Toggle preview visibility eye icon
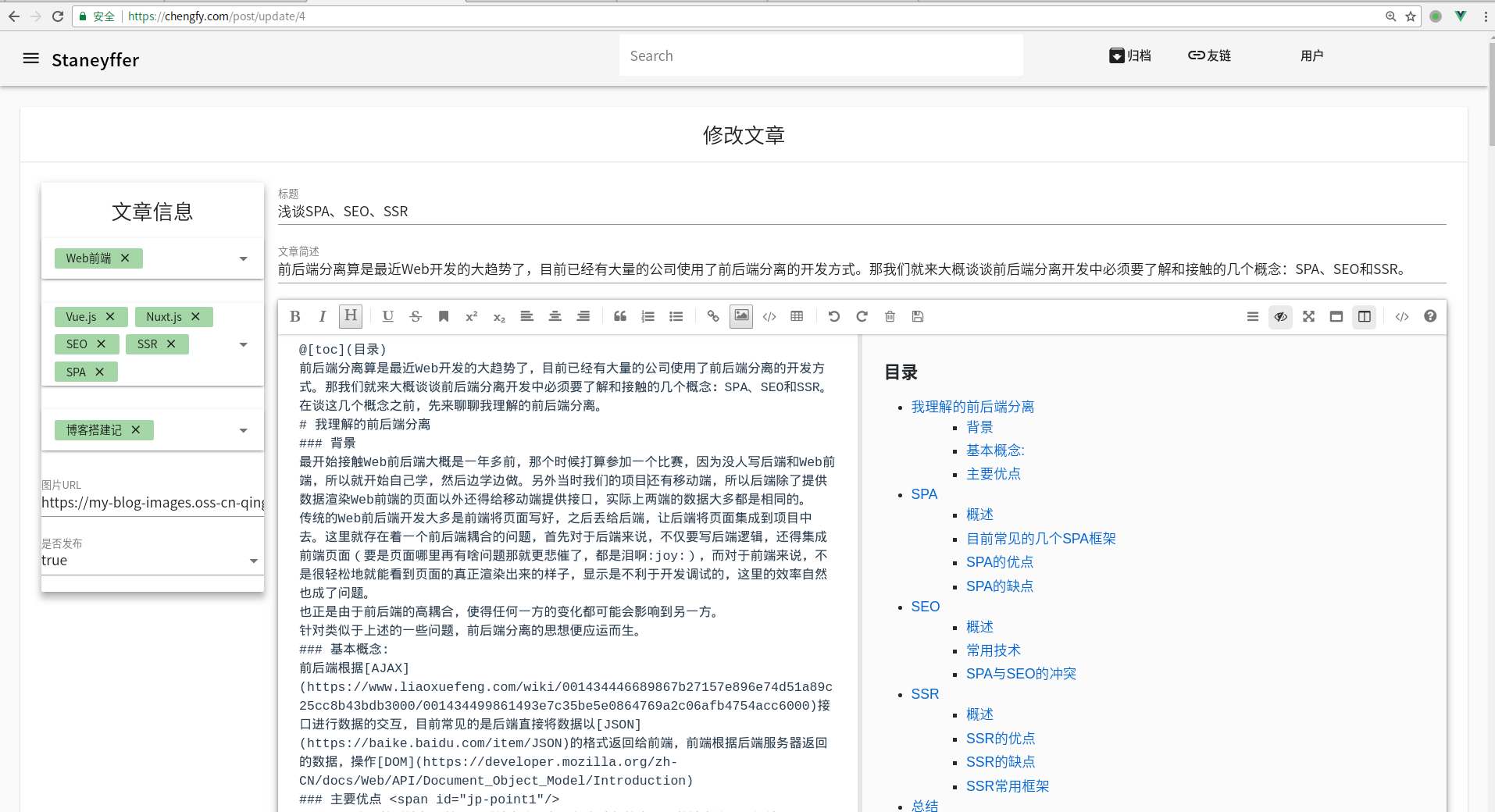The width and height of the screenshot is (1495, 812). [1281, 316]
